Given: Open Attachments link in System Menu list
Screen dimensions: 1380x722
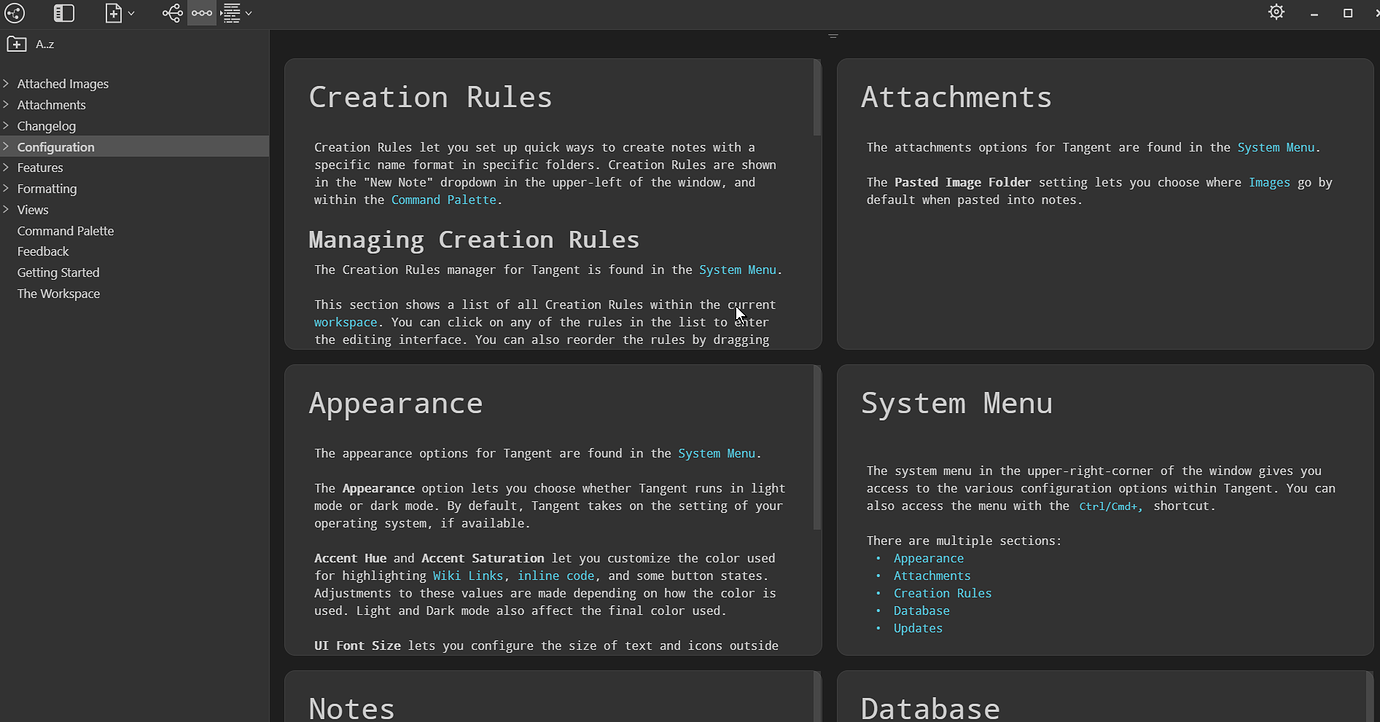Looking at the screenshot, I should coord(932,576).
